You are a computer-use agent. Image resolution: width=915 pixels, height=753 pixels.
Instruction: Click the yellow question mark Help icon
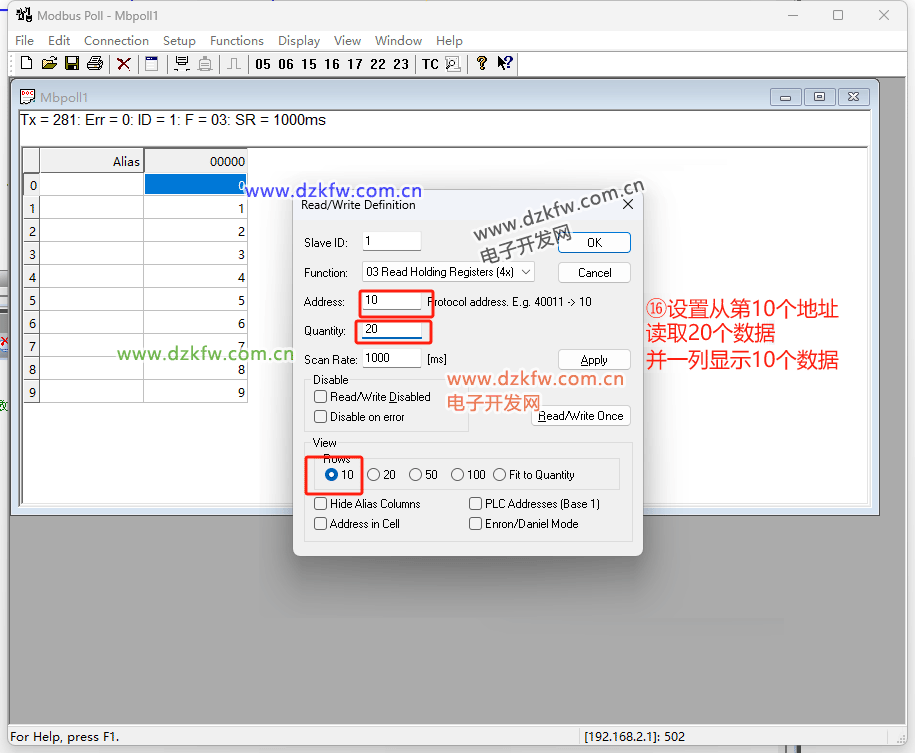tap(481, 64)
